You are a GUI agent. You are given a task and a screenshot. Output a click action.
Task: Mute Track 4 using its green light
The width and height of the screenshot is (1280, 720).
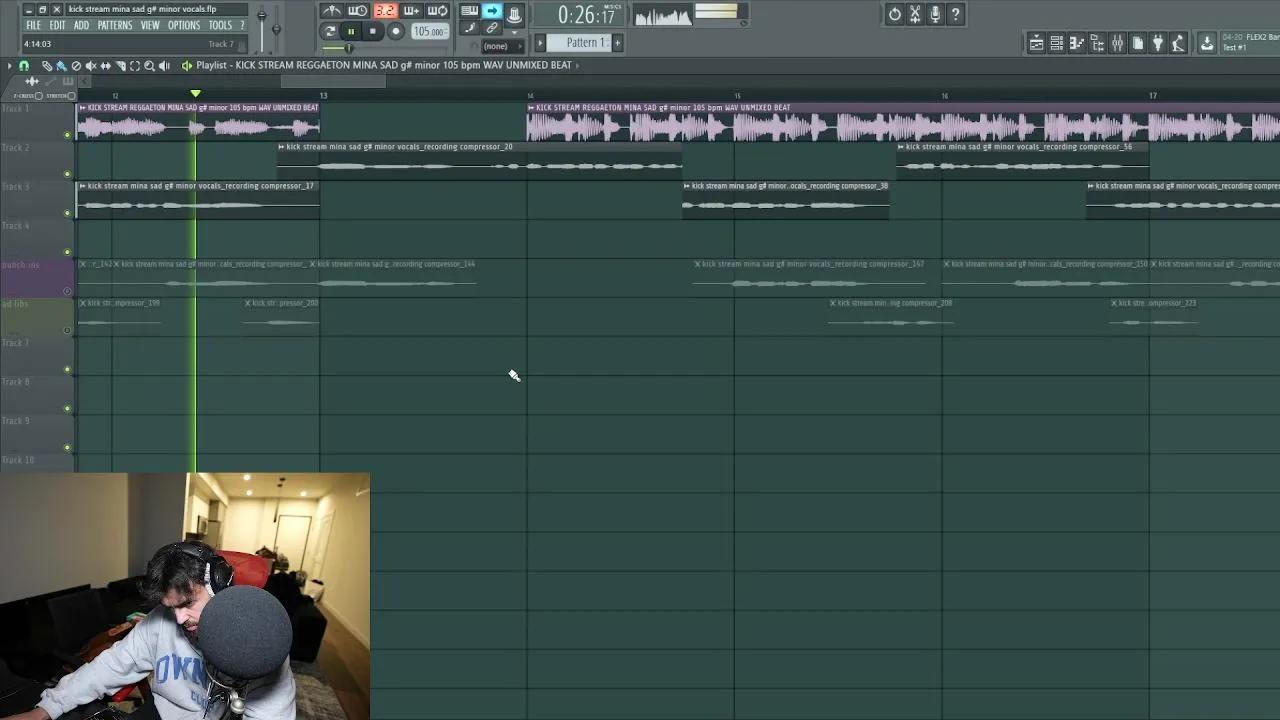click(x=68, y=251)
